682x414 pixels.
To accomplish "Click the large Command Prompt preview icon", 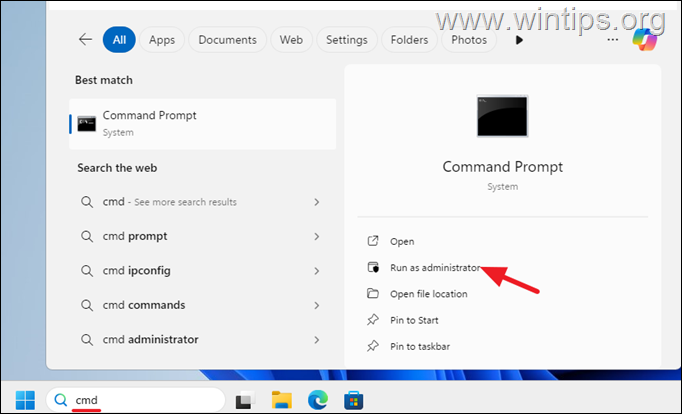I will point(503,116).
